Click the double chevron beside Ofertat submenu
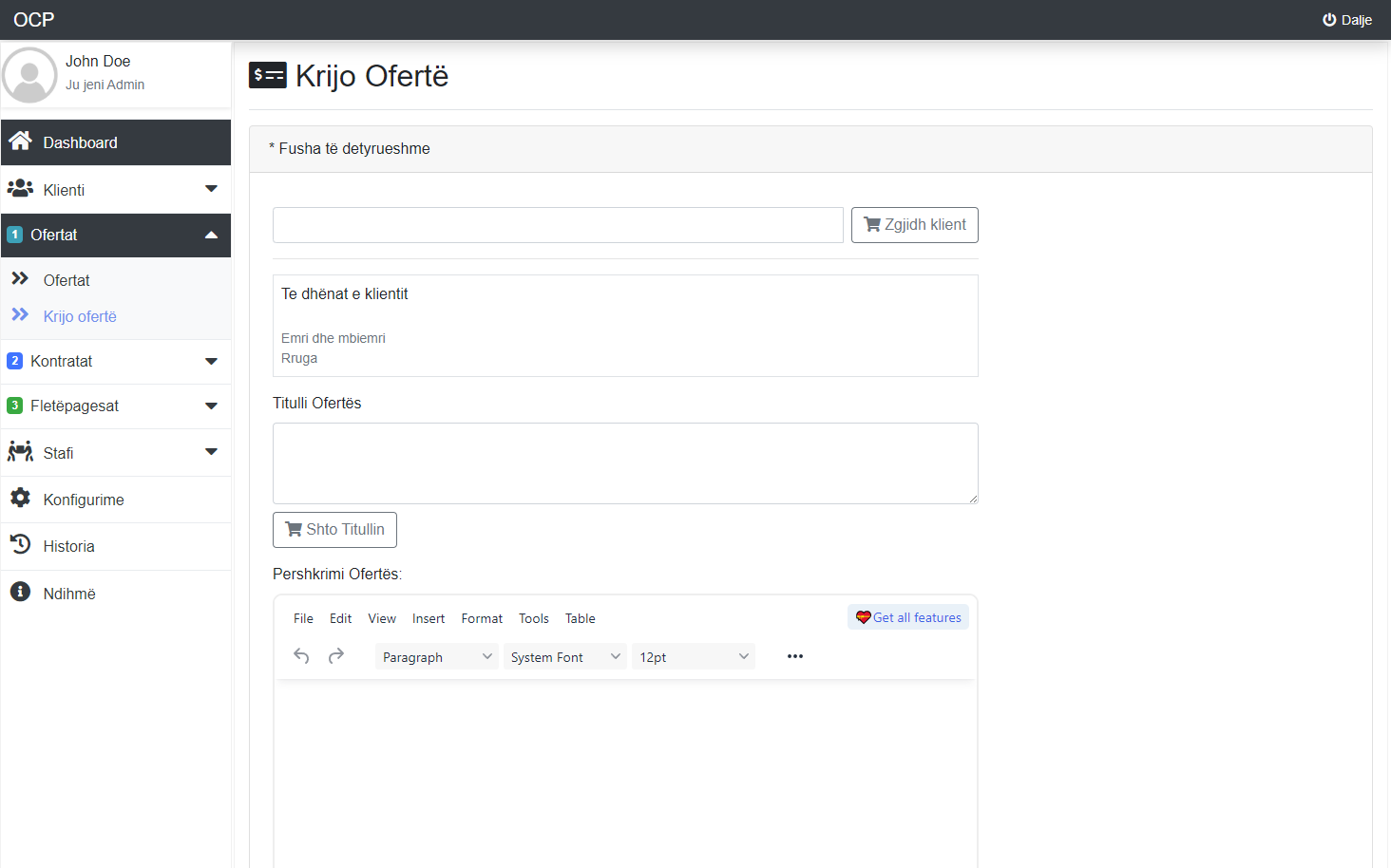The image size is (1391, 868). coord(20,278)
